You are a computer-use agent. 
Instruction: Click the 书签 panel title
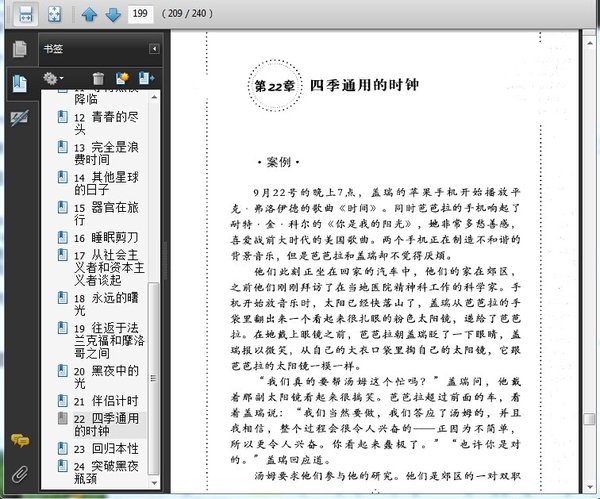(53, 49)
